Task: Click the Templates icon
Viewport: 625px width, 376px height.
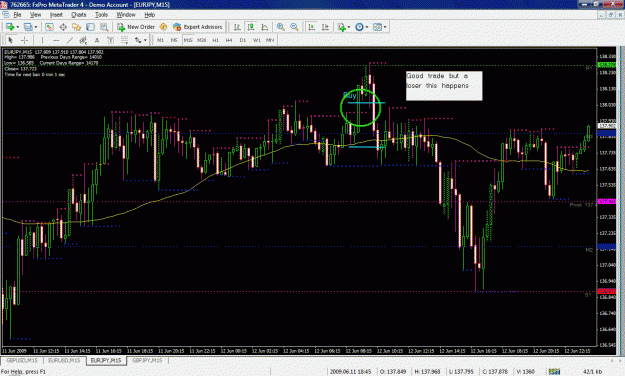Action: (x=377, y=27)
